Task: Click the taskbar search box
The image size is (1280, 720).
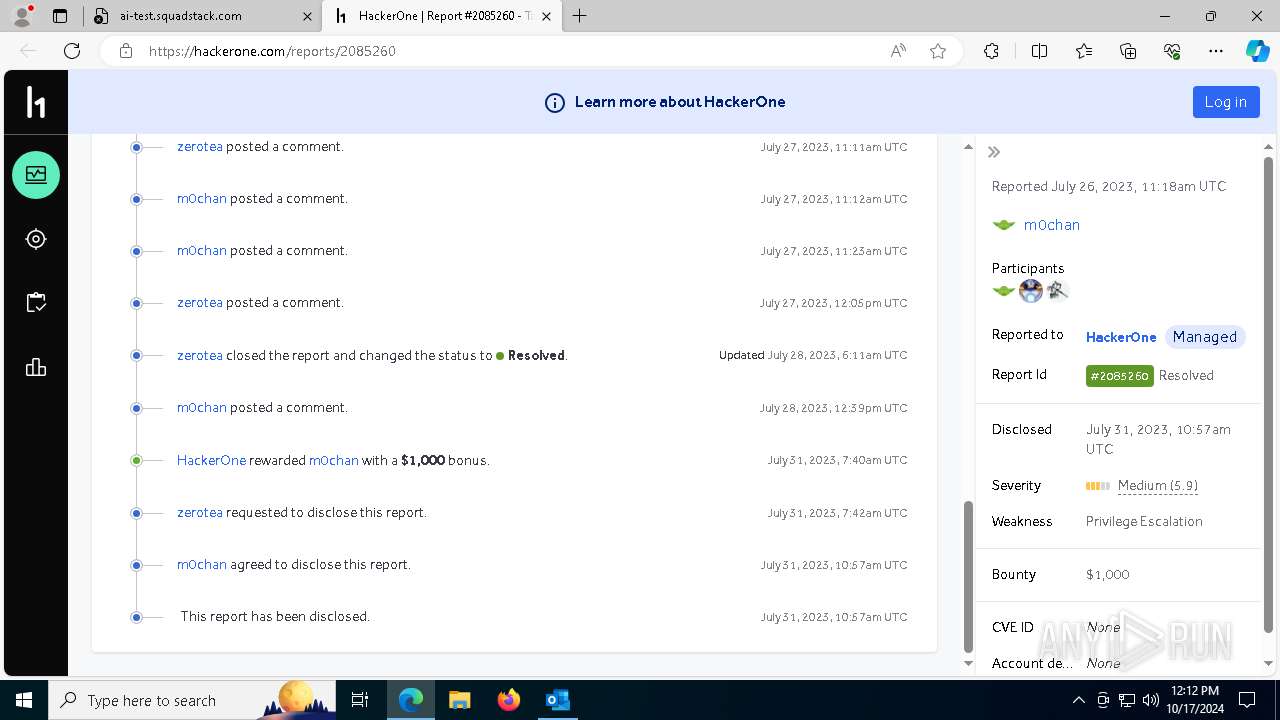Action: [x=192, y=700]
